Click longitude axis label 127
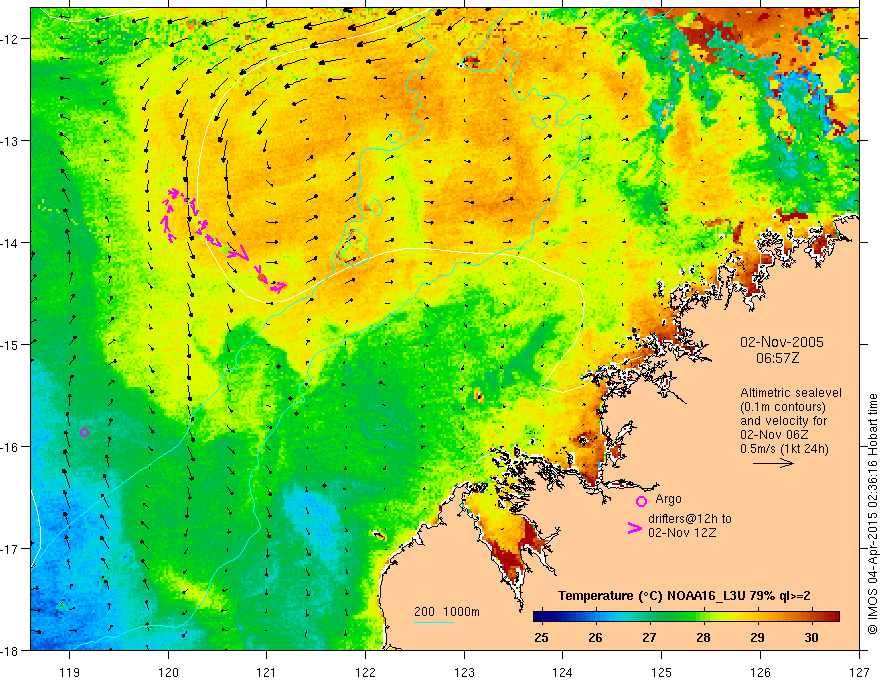 859,673
